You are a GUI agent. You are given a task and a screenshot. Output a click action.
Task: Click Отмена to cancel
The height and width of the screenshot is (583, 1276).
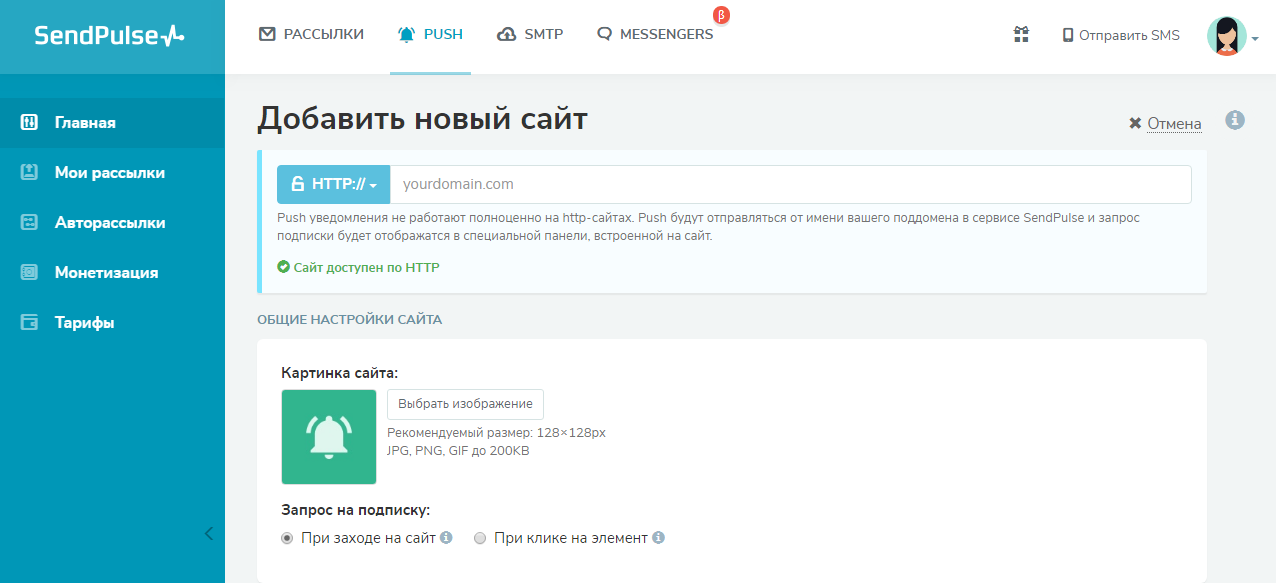tap(1165, 124)
